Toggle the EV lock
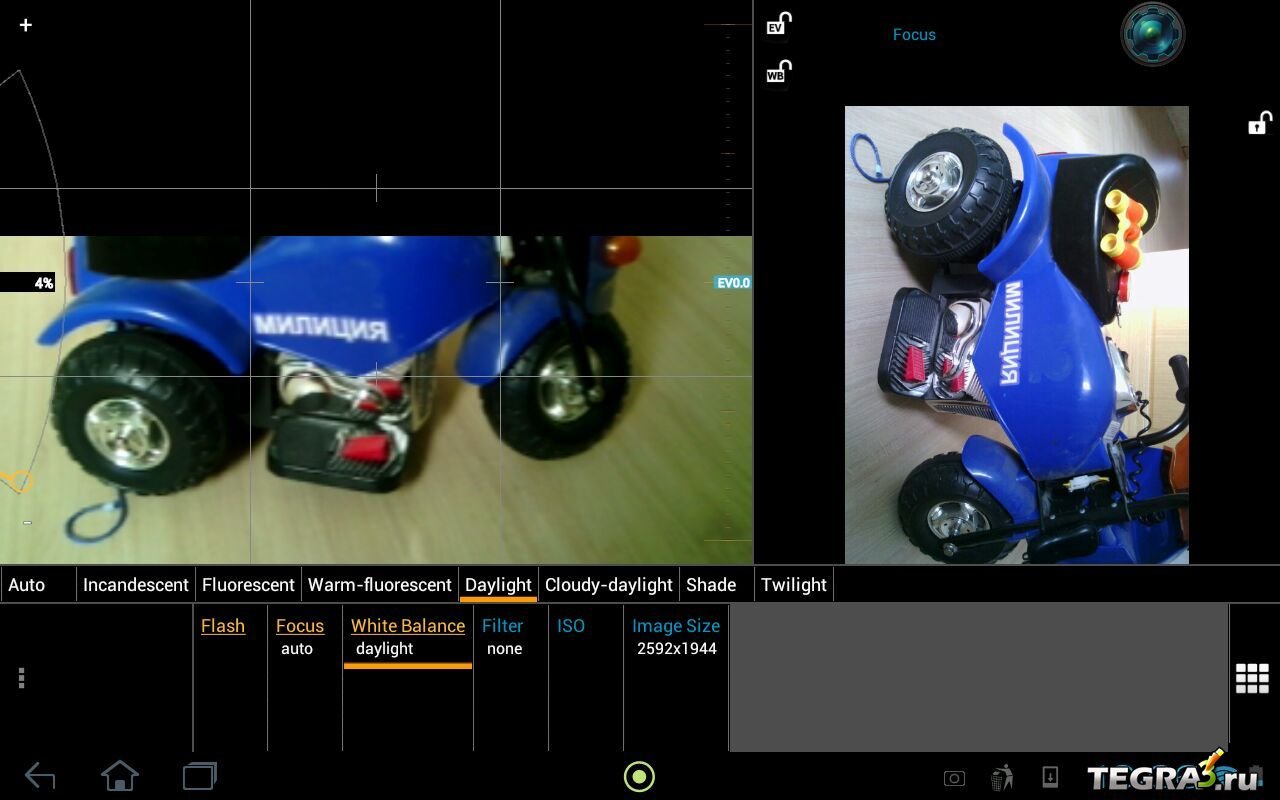 778,25
